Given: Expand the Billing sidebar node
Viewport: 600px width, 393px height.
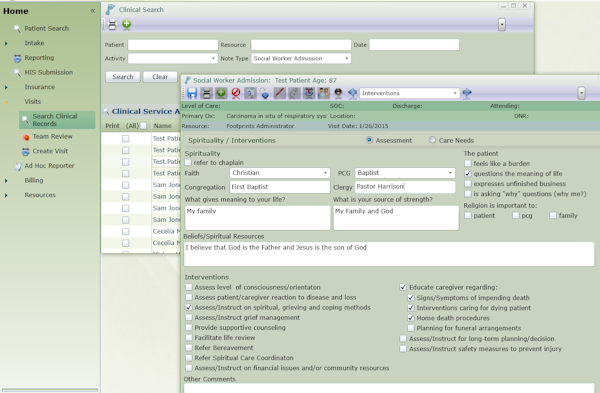Looking at the screenshot, I should click(x=6, y=181).
